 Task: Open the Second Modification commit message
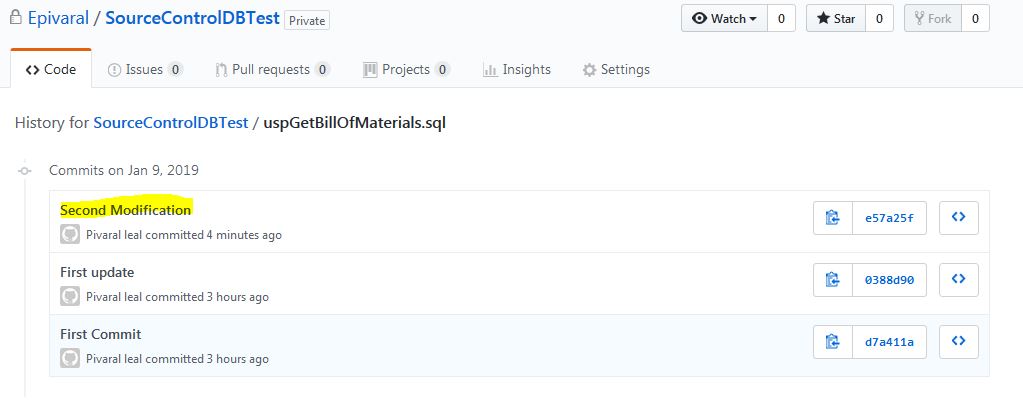point(125,210)
